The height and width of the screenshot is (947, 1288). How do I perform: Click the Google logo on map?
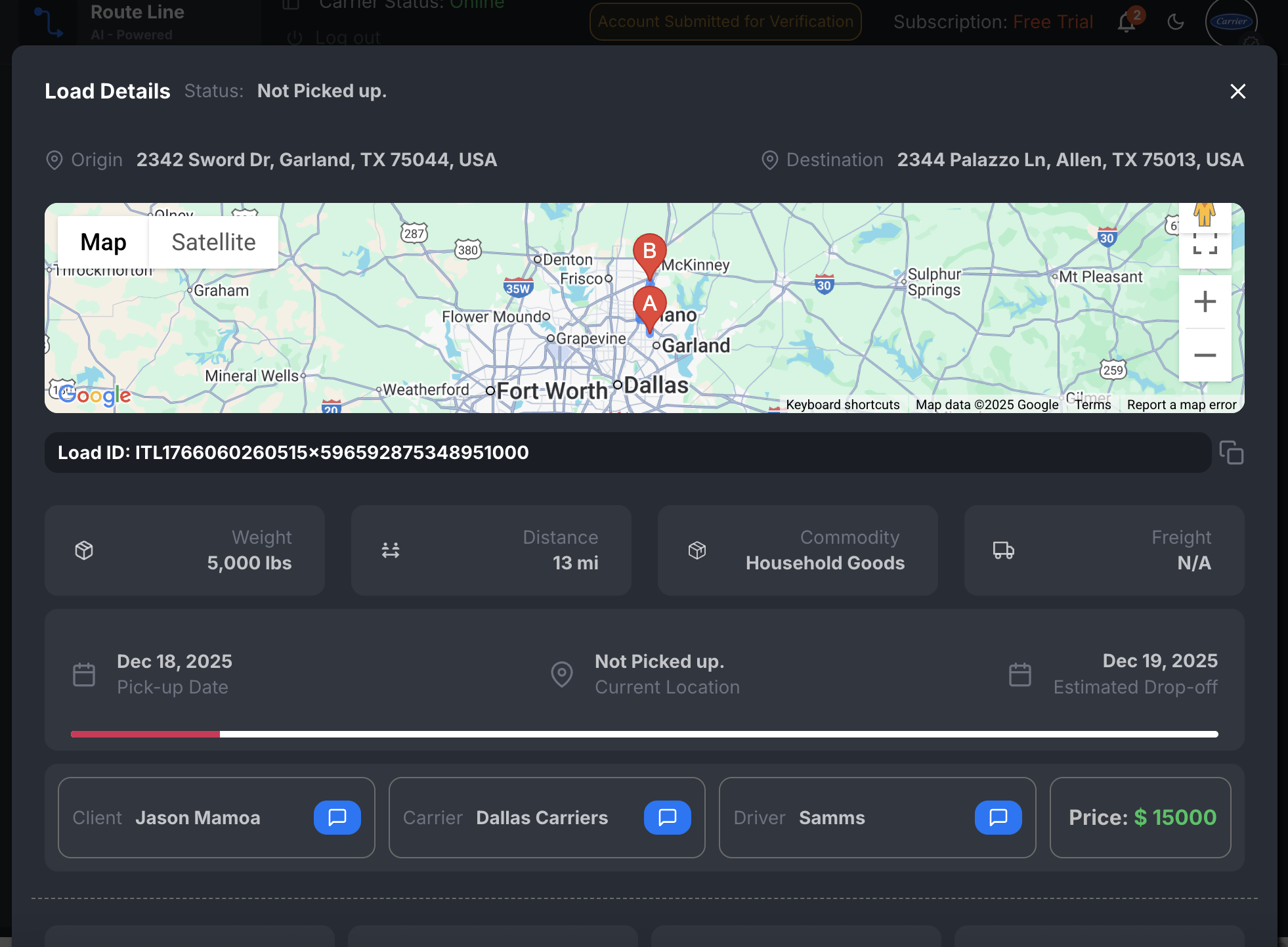(x=95, y=395)
